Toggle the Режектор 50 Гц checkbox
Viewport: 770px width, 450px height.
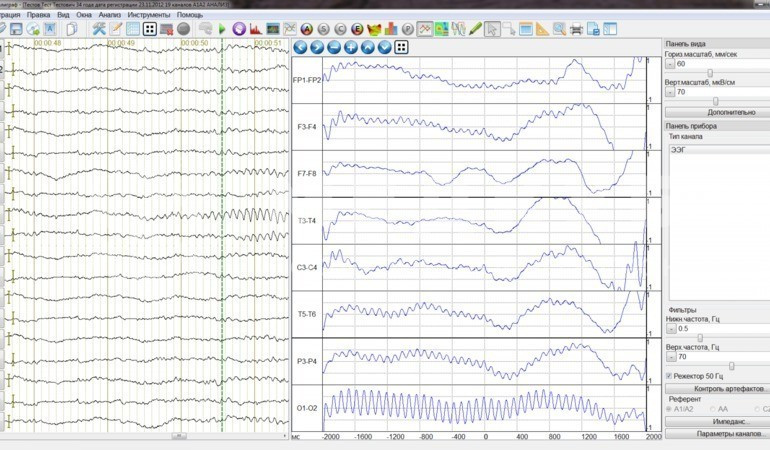tap(669, 376)
